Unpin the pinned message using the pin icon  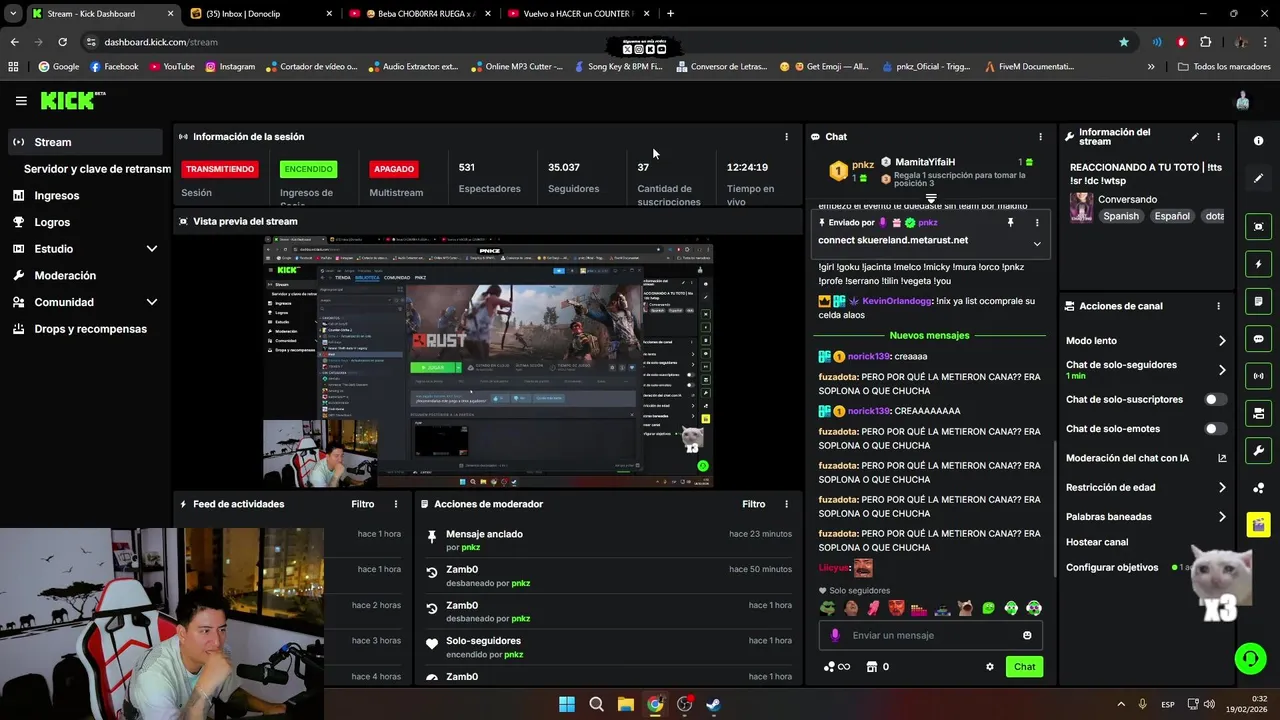point(1011,223)
